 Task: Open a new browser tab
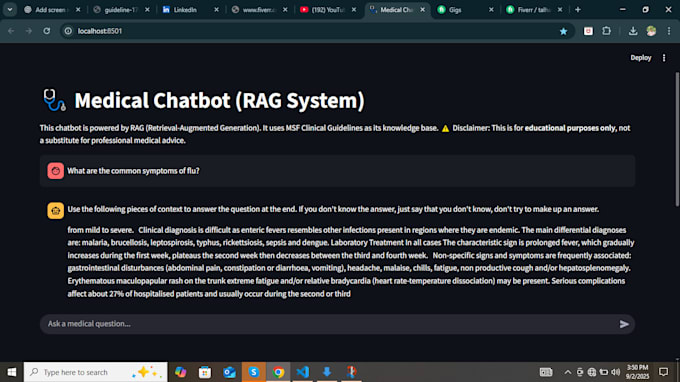coord(578,10)
